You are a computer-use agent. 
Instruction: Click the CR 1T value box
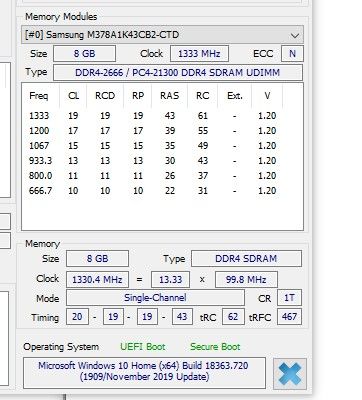289,298
